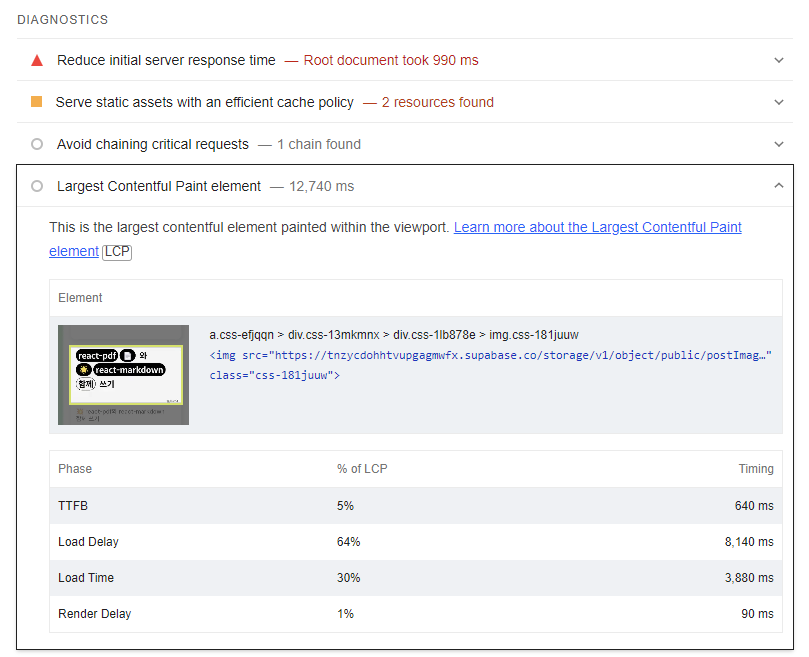Click the grey circle beside Largest Contentful Paint element
Image resolution: width=809 pixels, height=657 pixels.
pos(37,186)
